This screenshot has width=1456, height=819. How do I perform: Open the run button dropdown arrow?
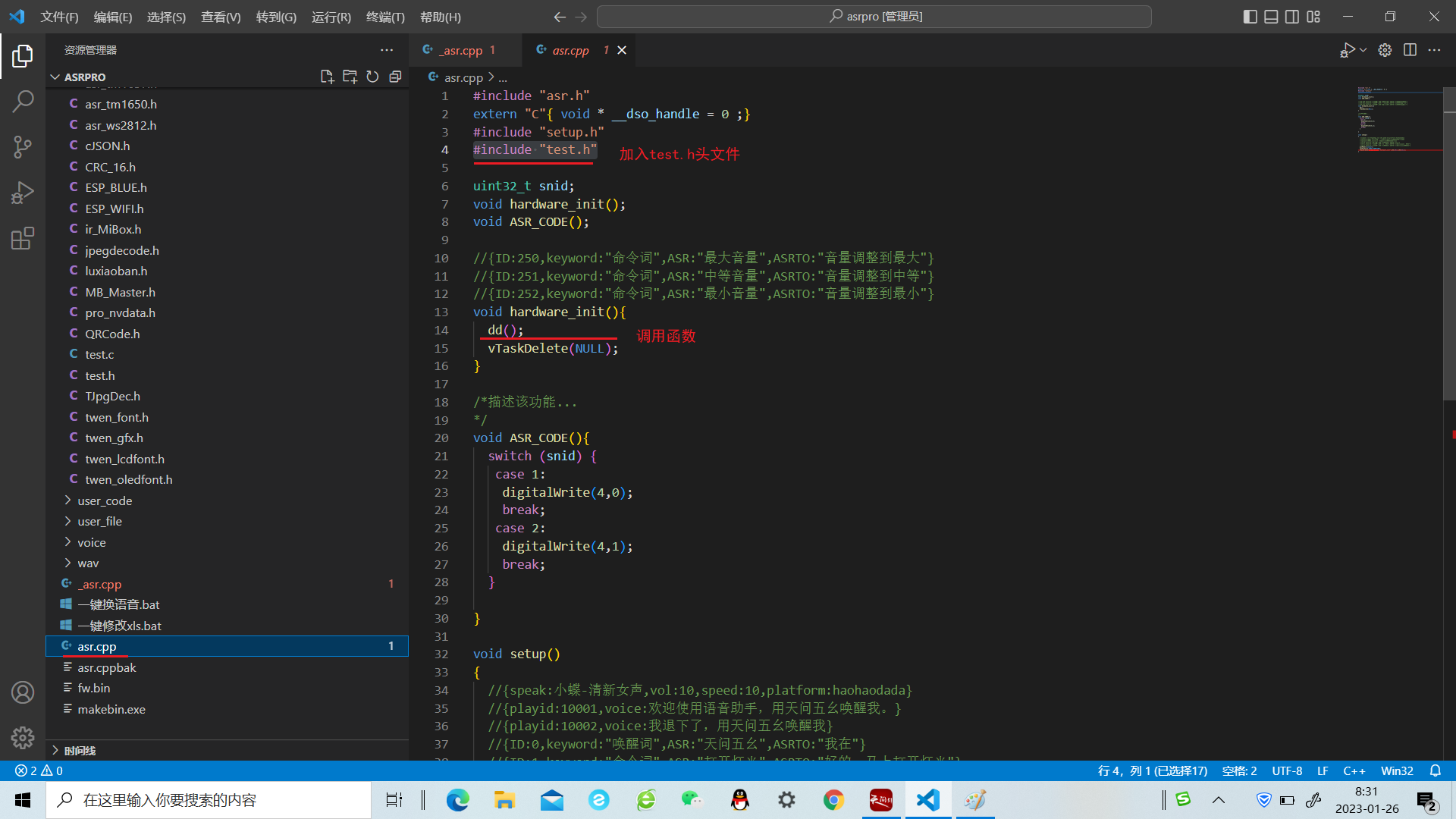[x=1363, y=50]
